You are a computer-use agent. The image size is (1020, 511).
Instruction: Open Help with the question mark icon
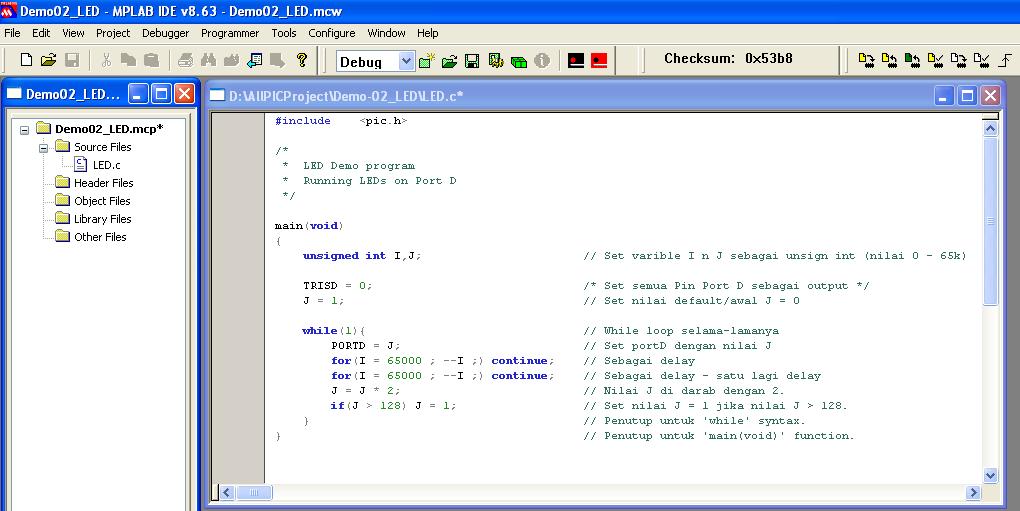[301, 60]
